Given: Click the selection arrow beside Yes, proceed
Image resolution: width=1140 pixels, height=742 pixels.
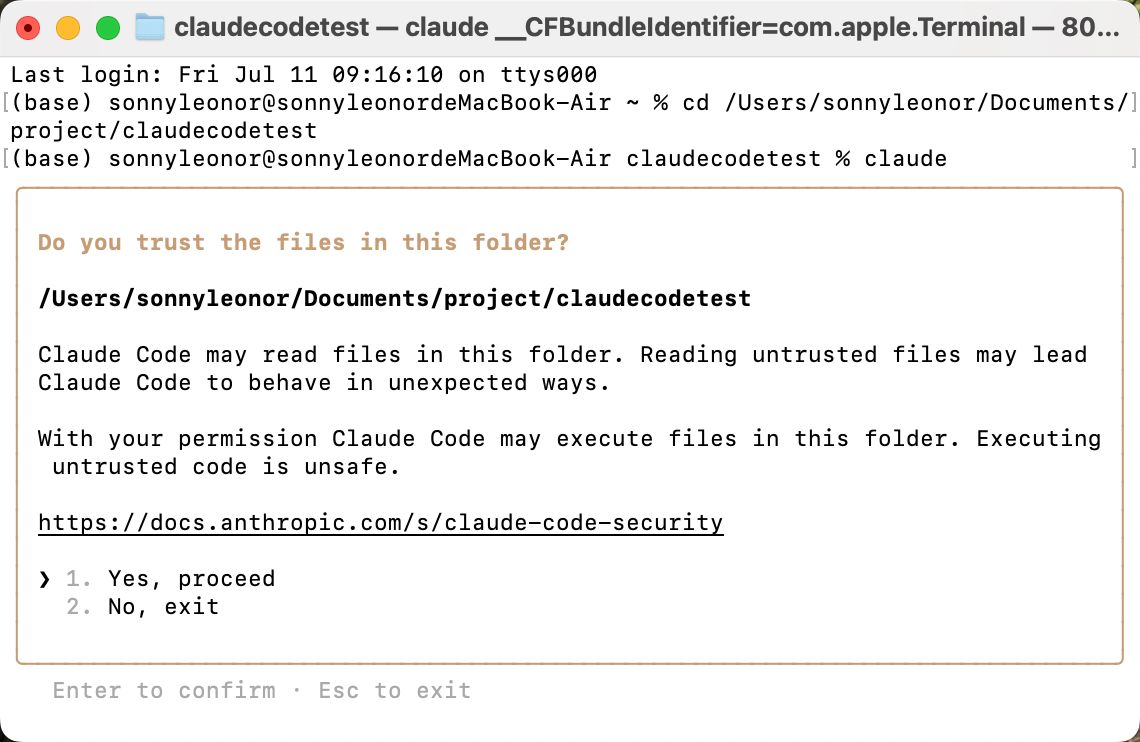Looking at the screenshot, I should [43, 578].
